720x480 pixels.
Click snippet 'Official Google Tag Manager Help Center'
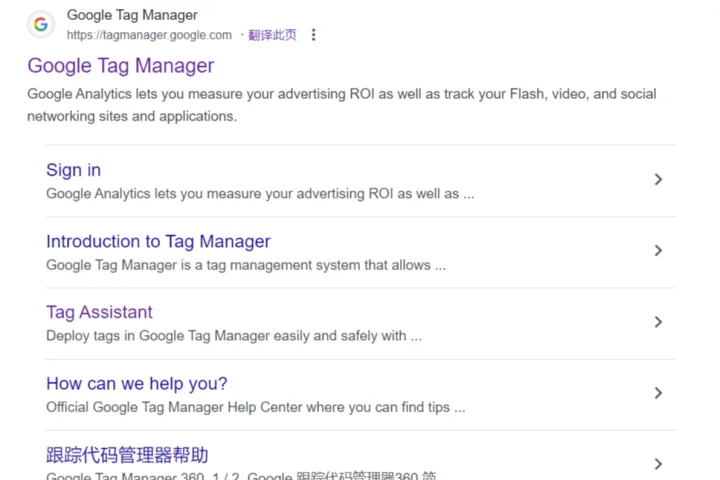pyautogui.click(x=256, y=407)
